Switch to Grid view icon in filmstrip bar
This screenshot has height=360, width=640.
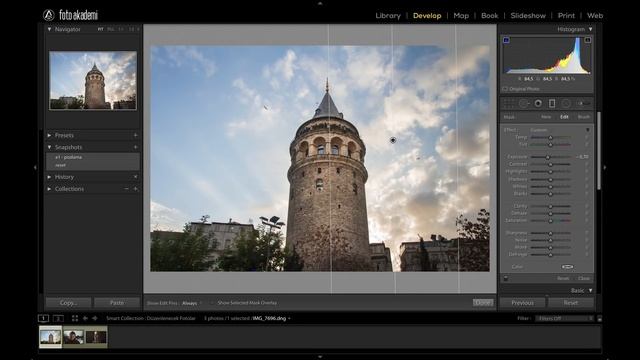[x=75, y=318]
